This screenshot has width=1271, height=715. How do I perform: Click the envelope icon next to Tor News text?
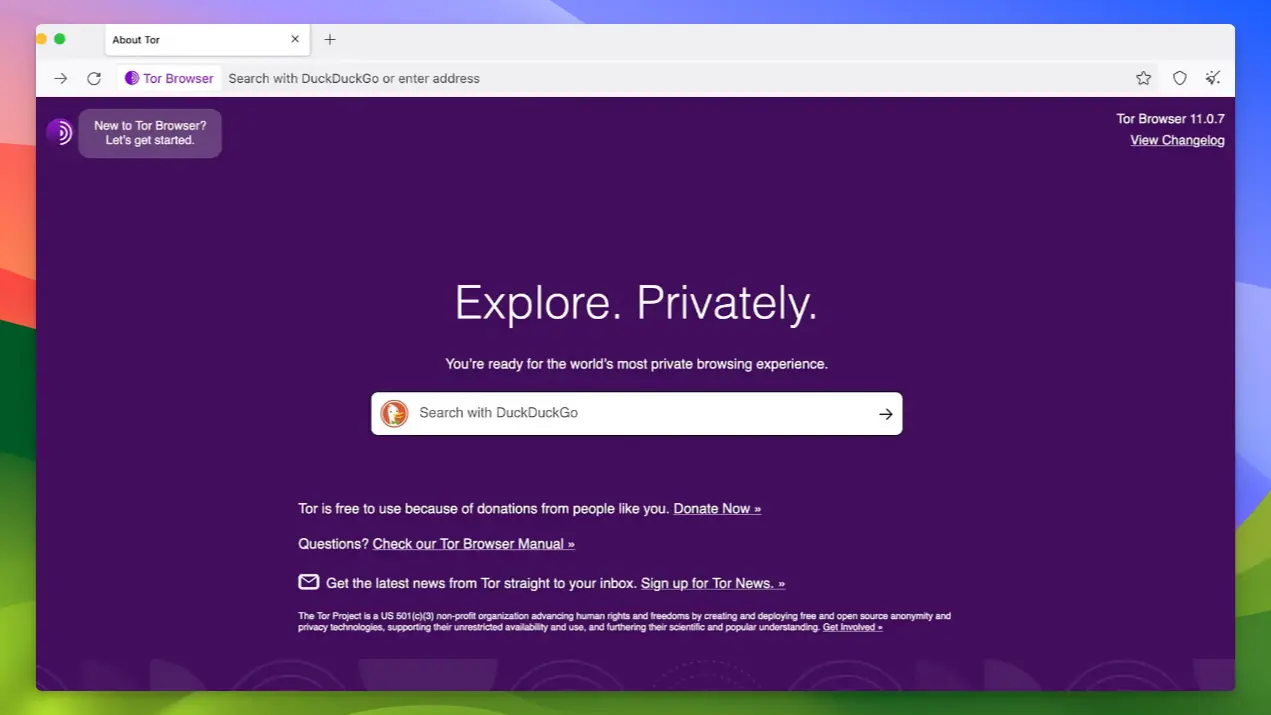[x=308, y=582]
